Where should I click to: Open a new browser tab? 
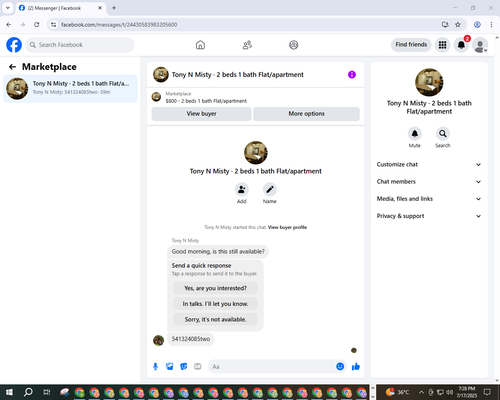pos(114,8)
